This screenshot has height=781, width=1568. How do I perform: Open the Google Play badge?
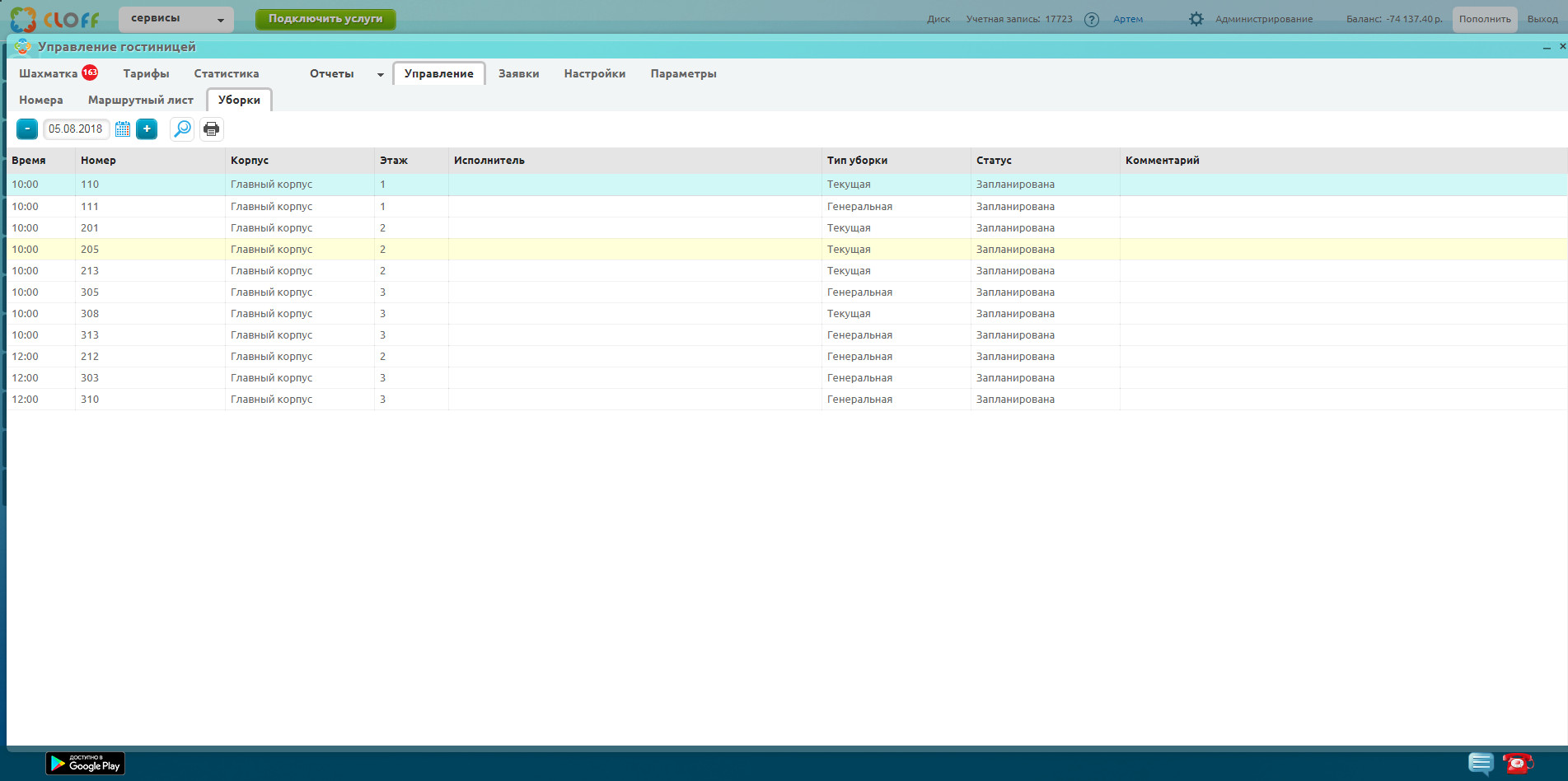pyautogui.click(x=86, y=764)
